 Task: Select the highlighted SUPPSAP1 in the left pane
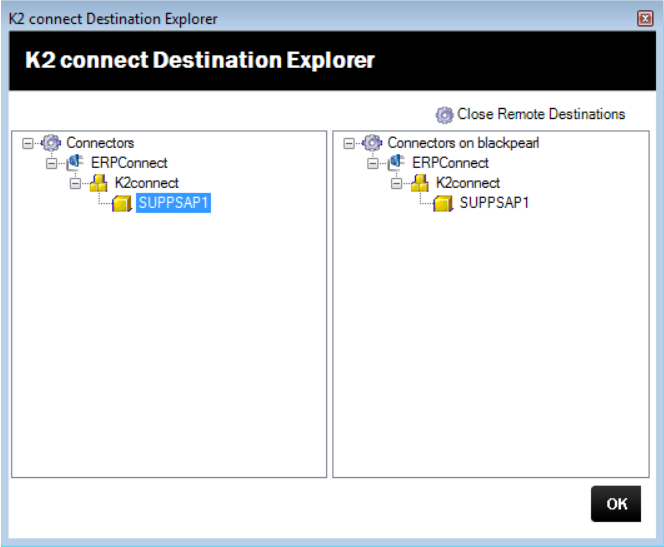point(173,203)
